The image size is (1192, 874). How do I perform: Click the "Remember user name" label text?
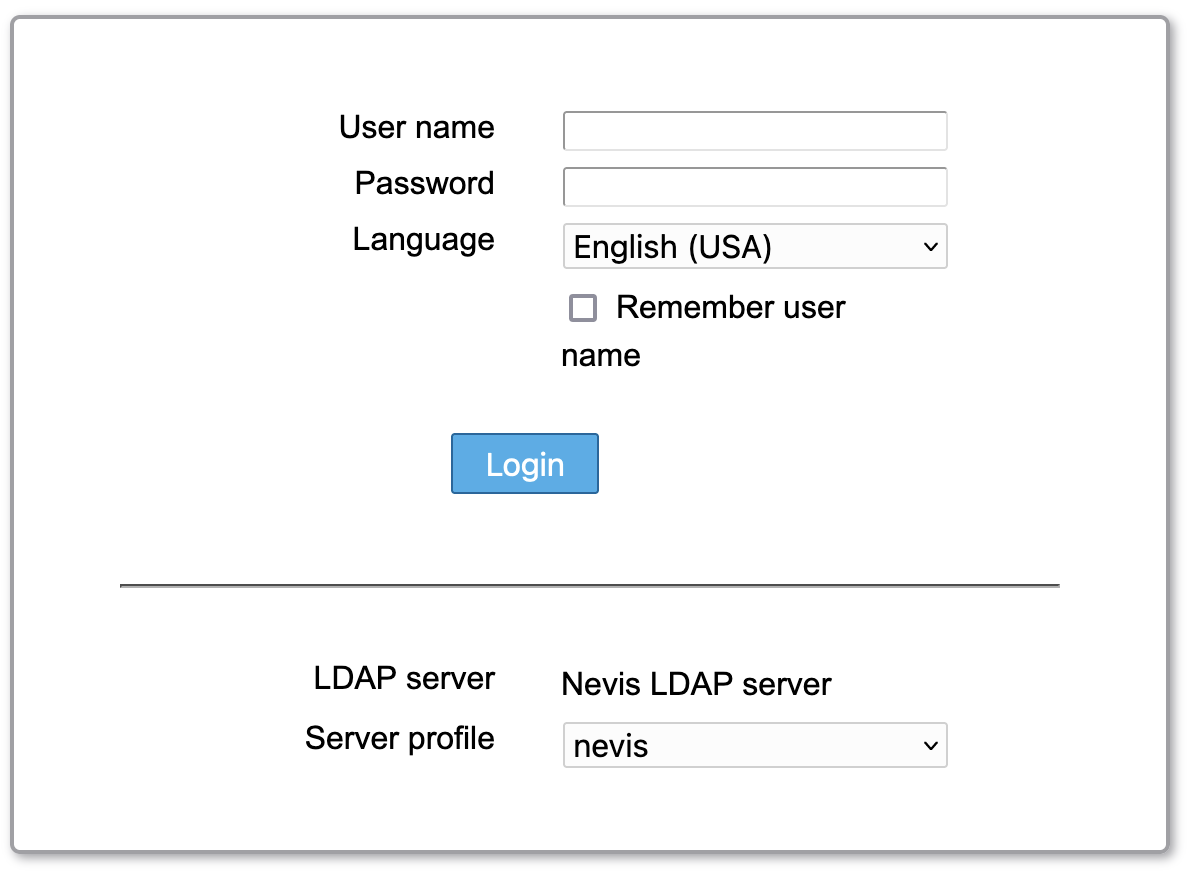tap(730, 308)
